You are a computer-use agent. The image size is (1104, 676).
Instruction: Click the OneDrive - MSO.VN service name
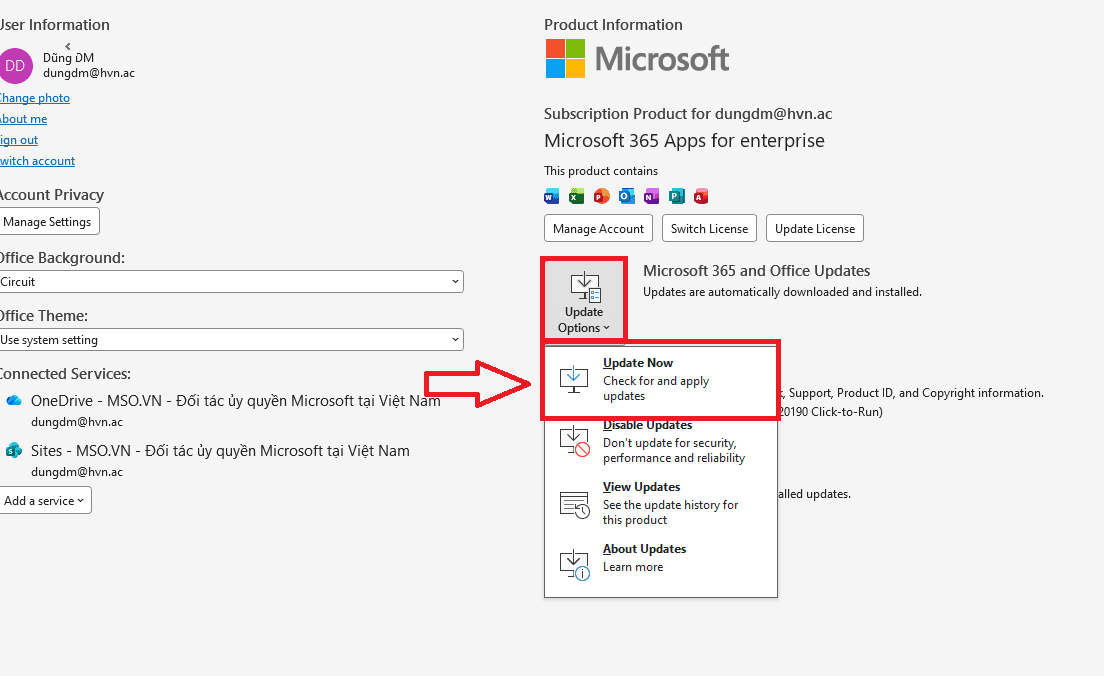(236, 401)
